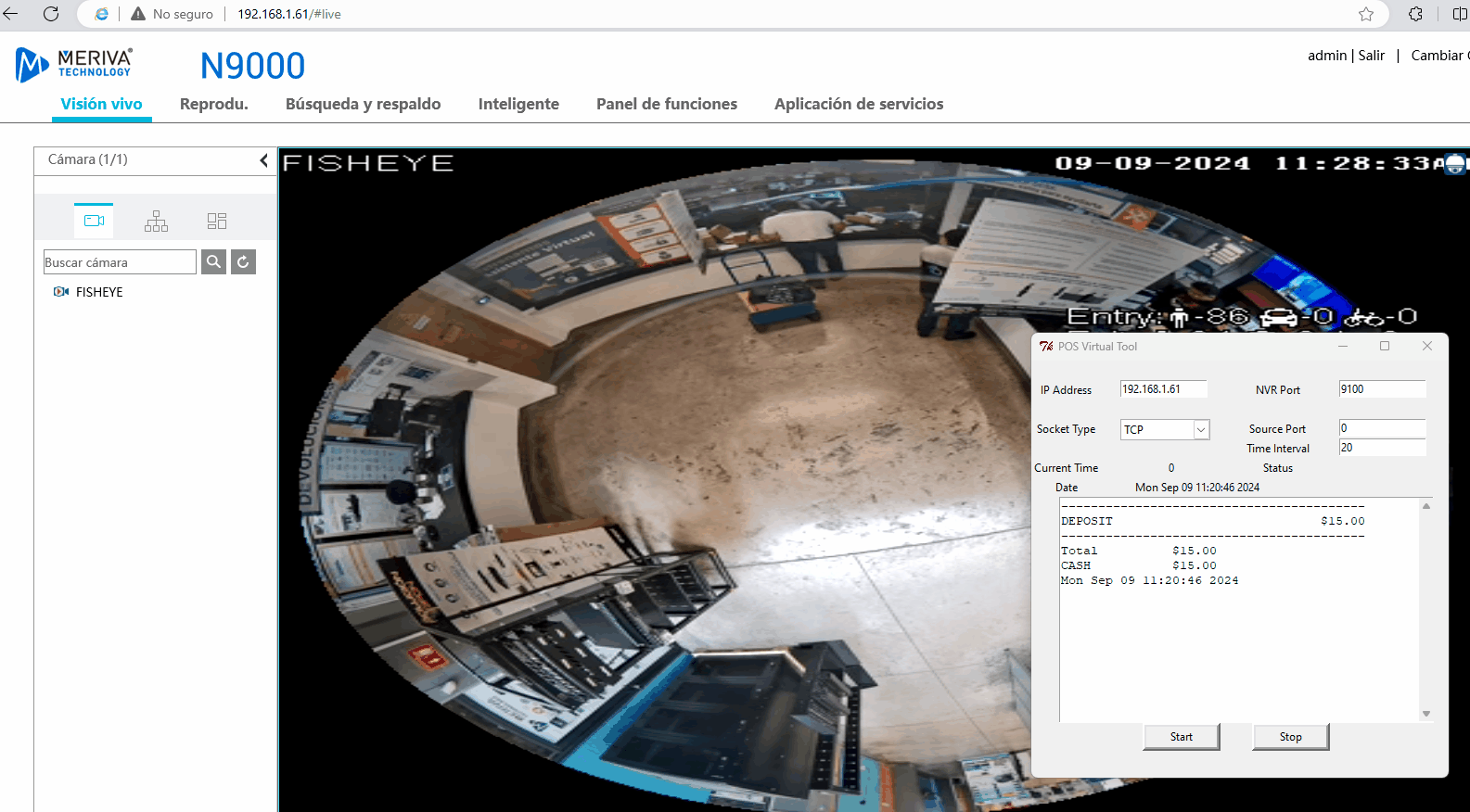The width and height of the screenshot is (1470, 812).
Task: Click the dome camera icon on video
Action: click(1455, 164)
